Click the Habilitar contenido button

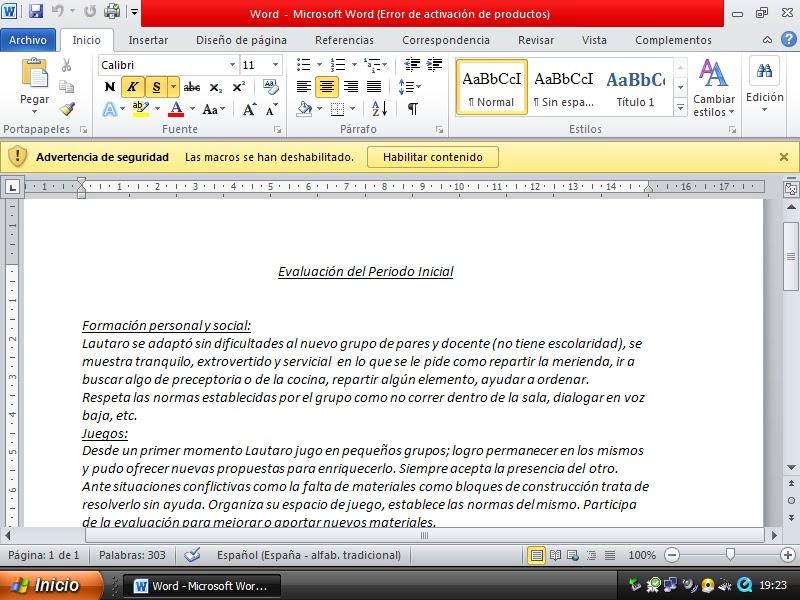433,157
